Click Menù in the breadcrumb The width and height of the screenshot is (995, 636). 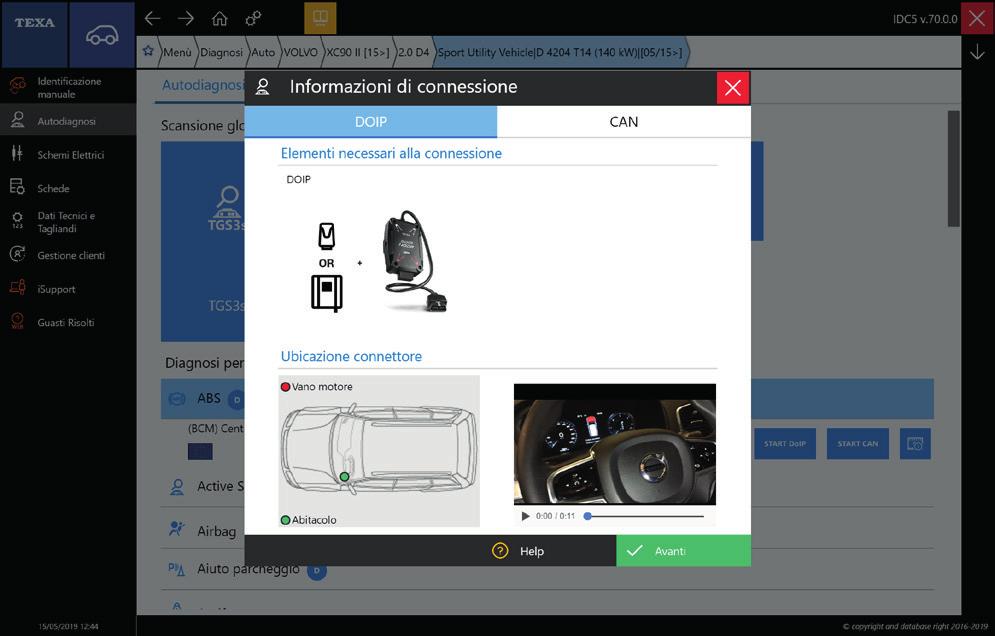(177, 52)
